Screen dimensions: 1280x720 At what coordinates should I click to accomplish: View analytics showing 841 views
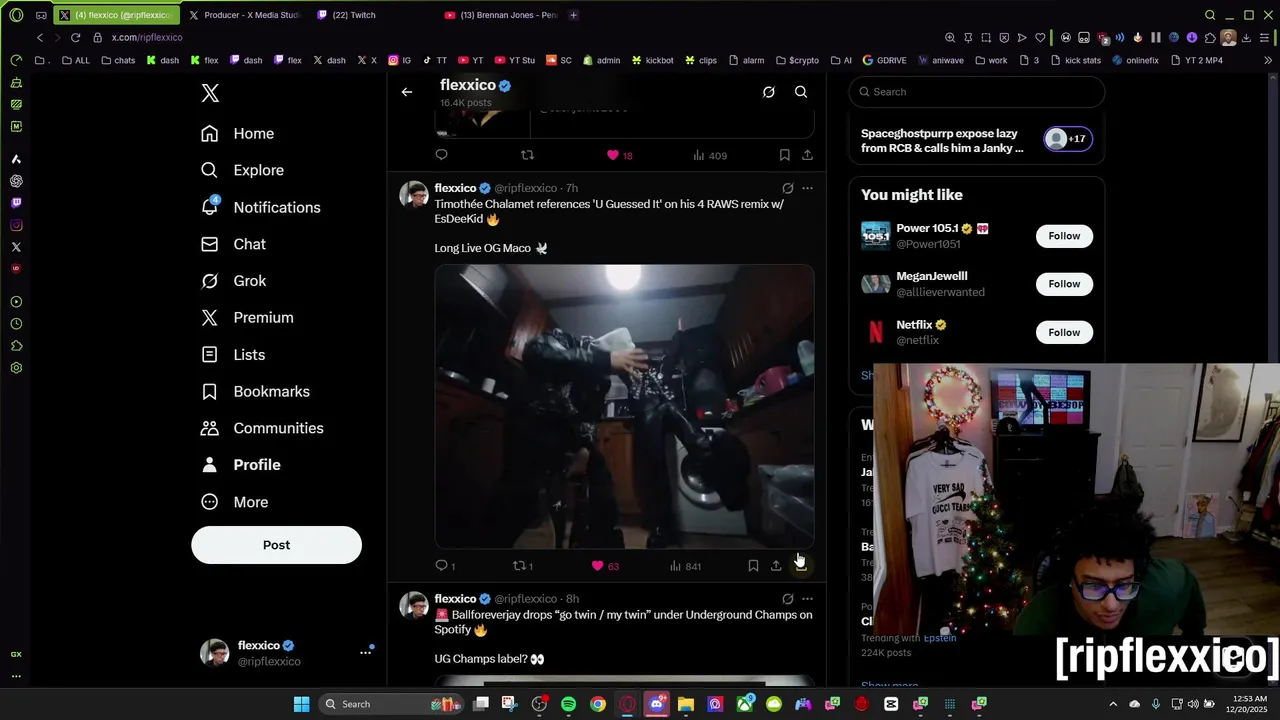[x=685, y=566]
